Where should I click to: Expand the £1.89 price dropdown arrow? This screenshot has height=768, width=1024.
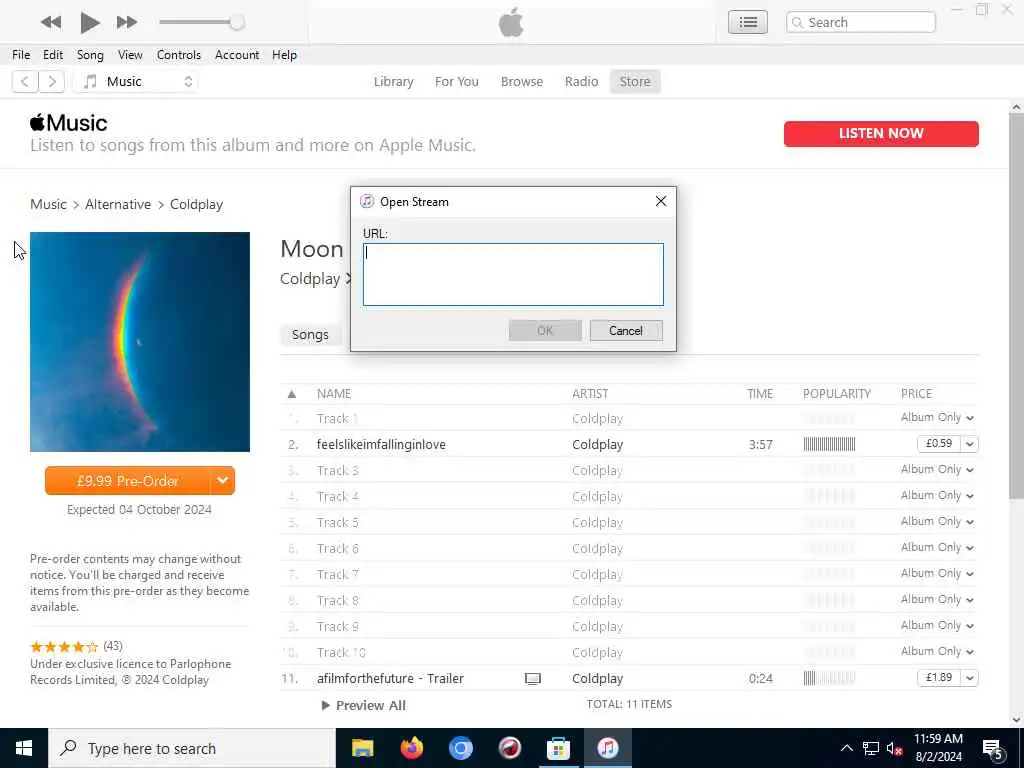click(970, 678)
